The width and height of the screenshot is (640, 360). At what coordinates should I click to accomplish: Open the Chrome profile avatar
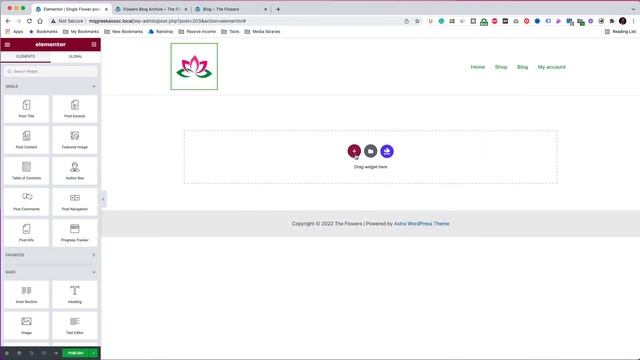(x=622, y=21)
